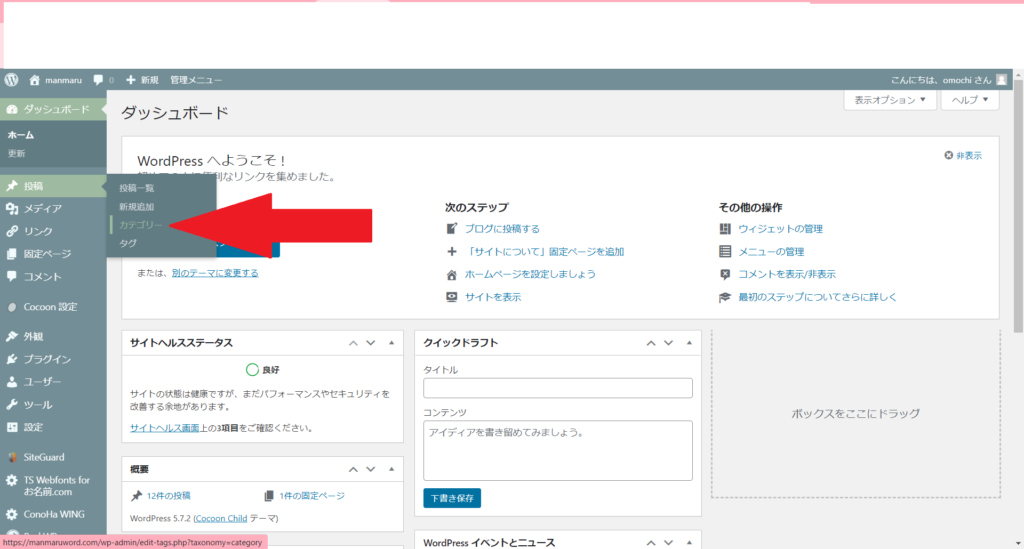The width and height of the screenshot is (1024, 549).
Task: Open the manmaru site home icon
Action: pyautogui.click(x=35, y=80)
